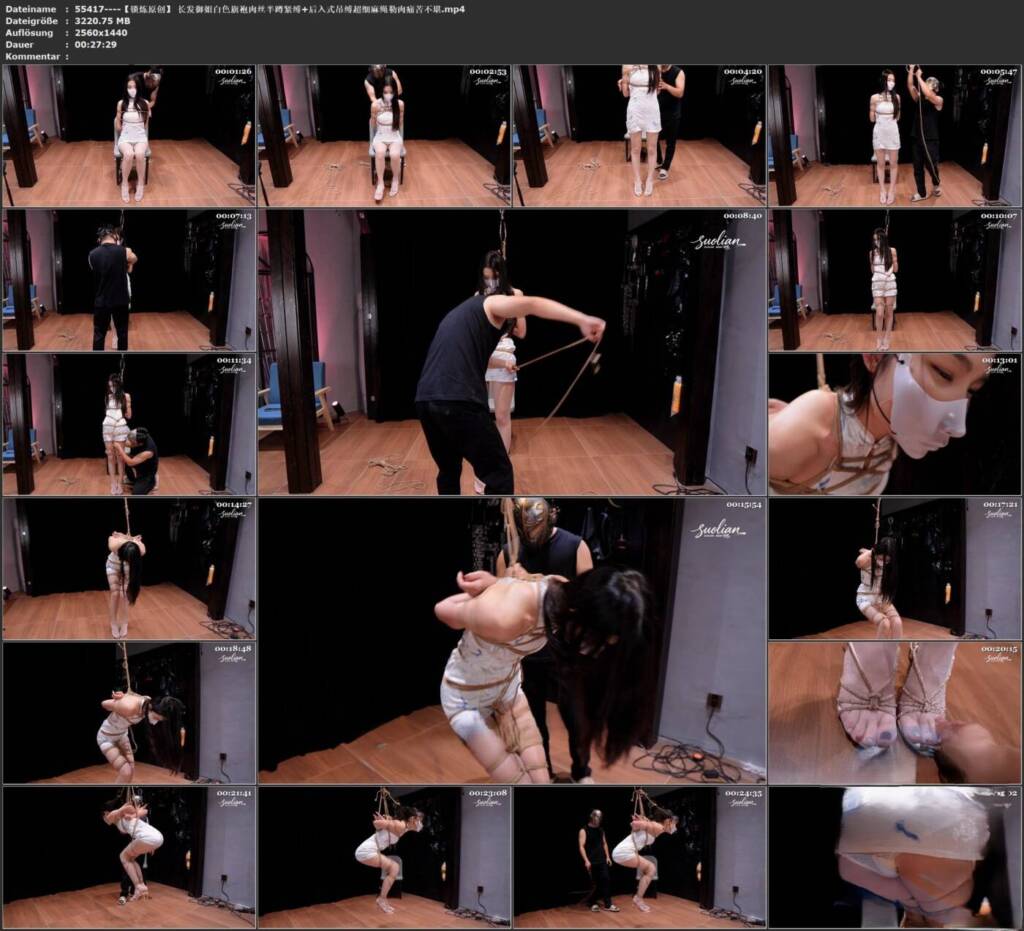1024x931 pixels.
Task: Open the thumbnail stamped 00:01:26
Action: click(x=129, y=135)
